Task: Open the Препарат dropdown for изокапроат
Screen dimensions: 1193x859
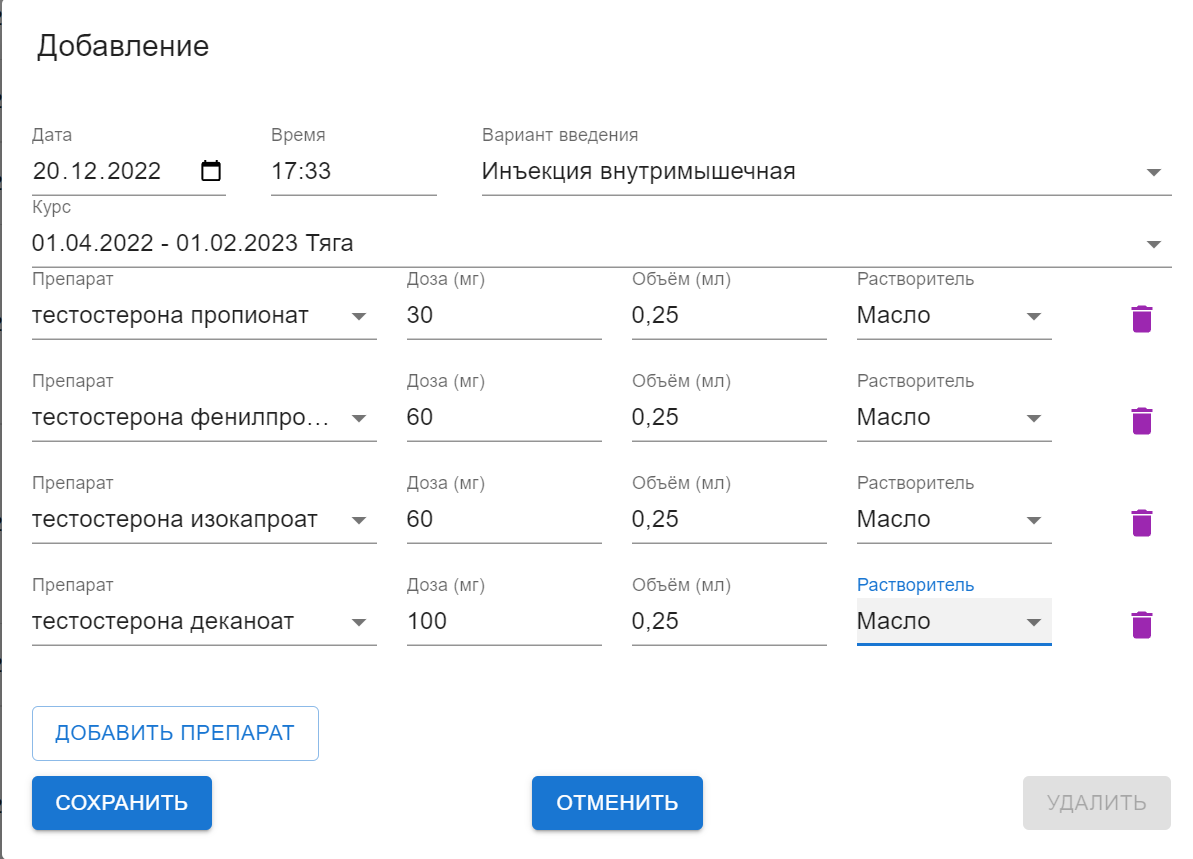Action: tap(359, 519)
